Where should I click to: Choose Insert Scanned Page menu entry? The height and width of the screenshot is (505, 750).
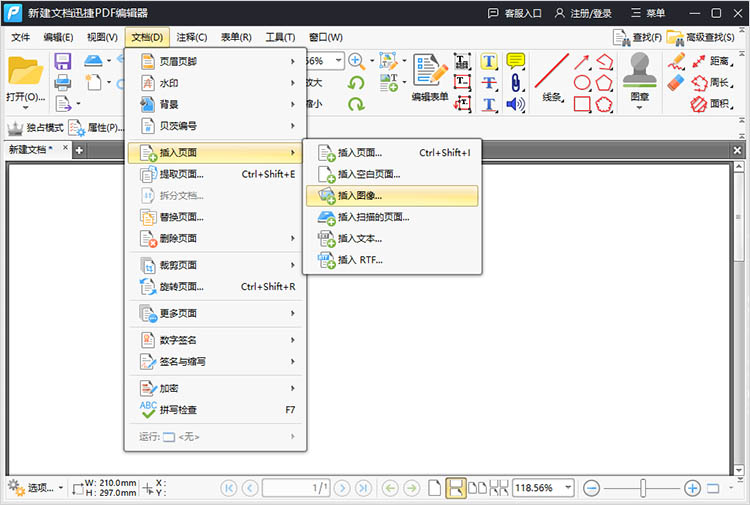click(x=392, y=217)
